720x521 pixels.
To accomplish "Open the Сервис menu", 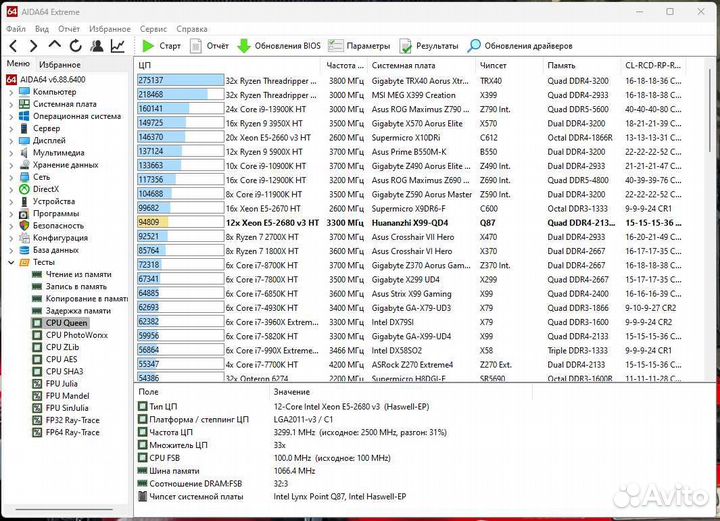I will click(153, 29).
